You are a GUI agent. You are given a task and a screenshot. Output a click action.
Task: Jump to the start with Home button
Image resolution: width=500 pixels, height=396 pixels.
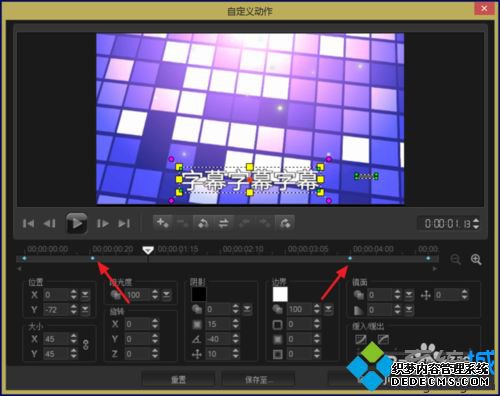(28, 223)
